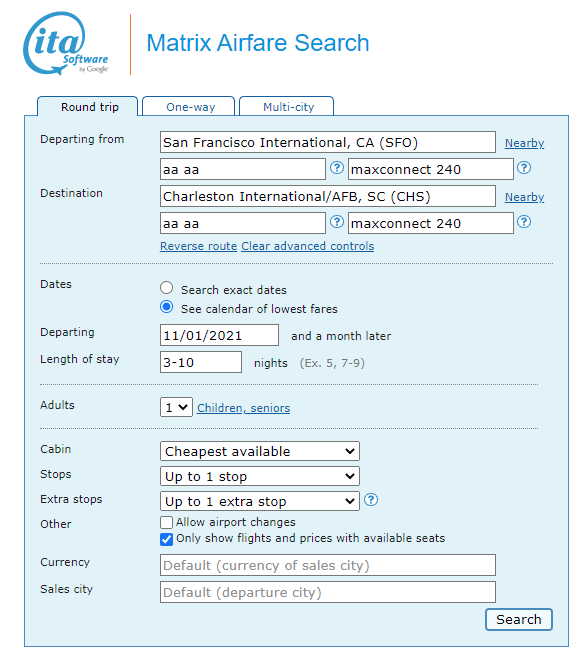Click 'Clear advanced controls' link
The image size is (577, 663).
308,246
